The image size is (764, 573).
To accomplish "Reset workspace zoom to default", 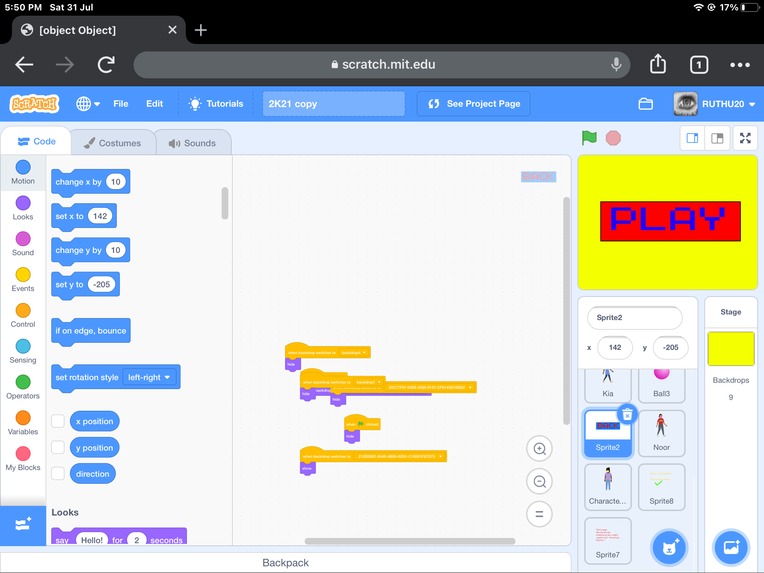I will (x=539, y=514).
